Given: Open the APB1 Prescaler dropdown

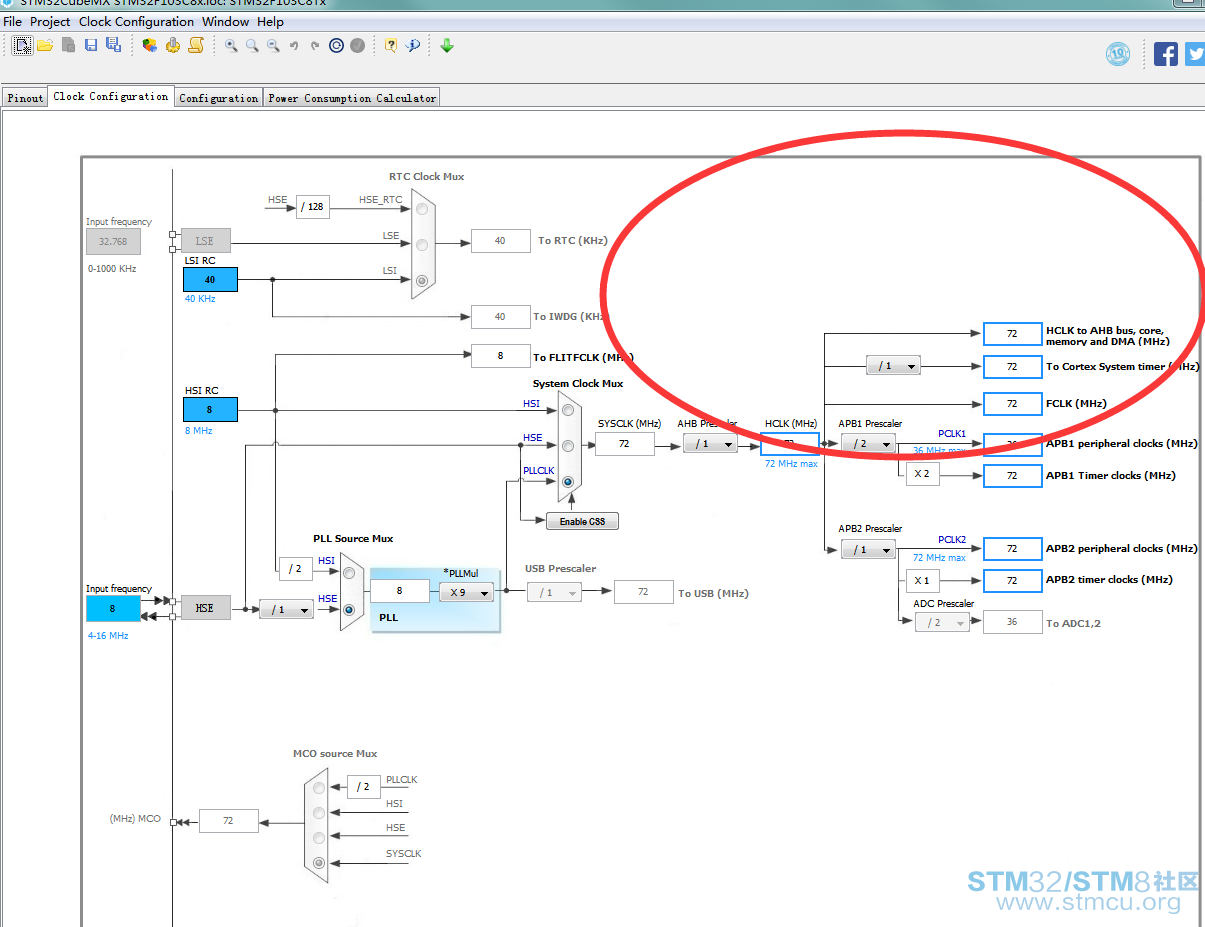Looking at the screenshot, I should tap(868, 444).
